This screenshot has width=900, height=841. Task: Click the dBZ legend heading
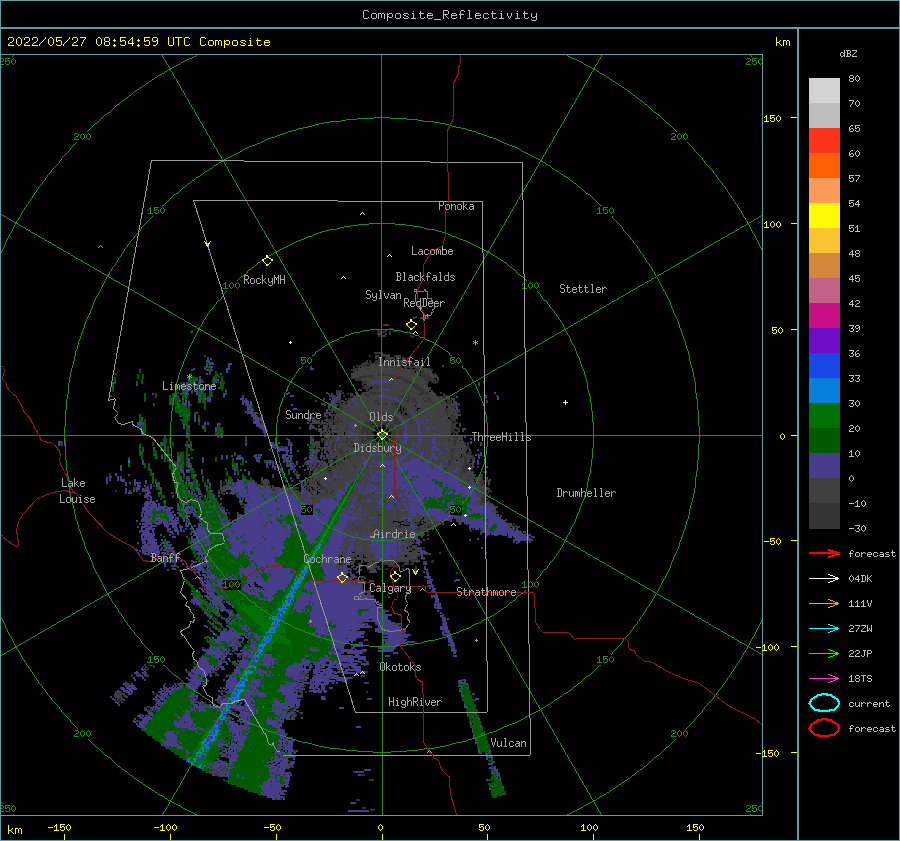tap(848, 54)
